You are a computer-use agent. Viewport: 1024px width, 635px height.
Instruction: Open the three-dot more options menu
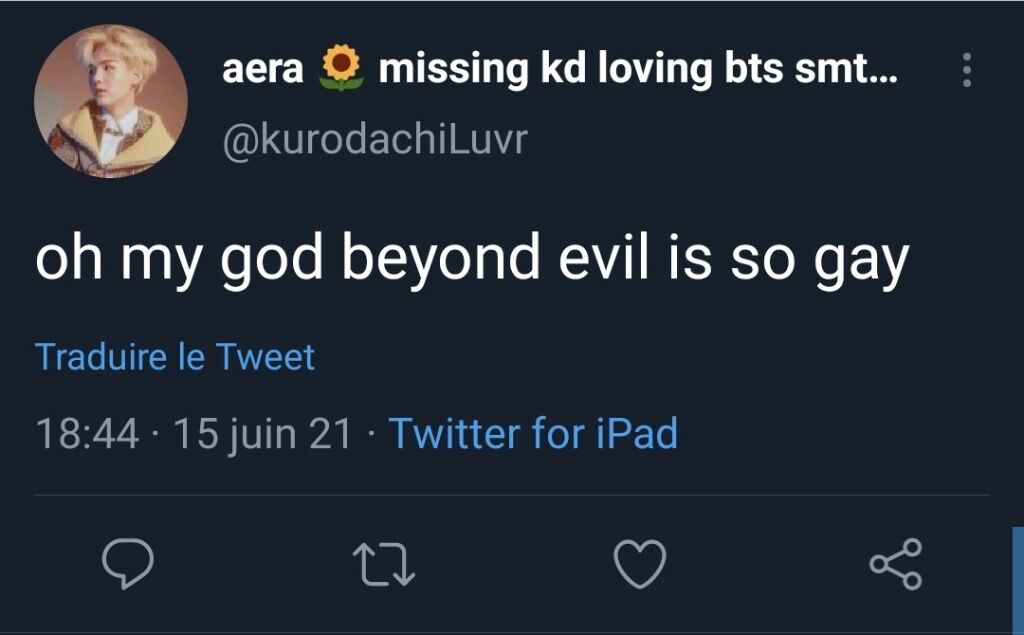pyautogui.click(x=967, y=70)
